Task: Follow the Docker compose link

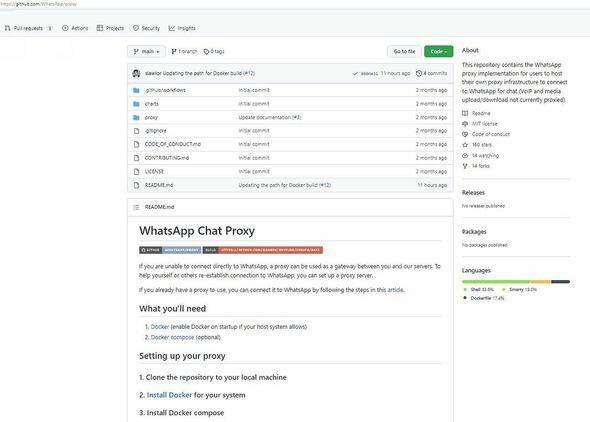Action: coord(172,337)
